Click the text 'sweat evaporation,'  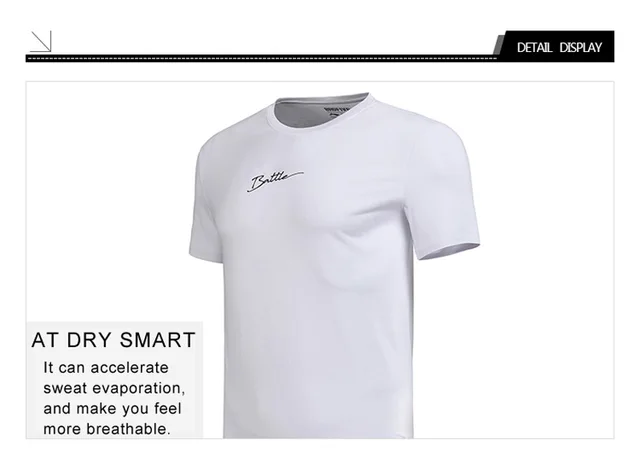point(114,388)
